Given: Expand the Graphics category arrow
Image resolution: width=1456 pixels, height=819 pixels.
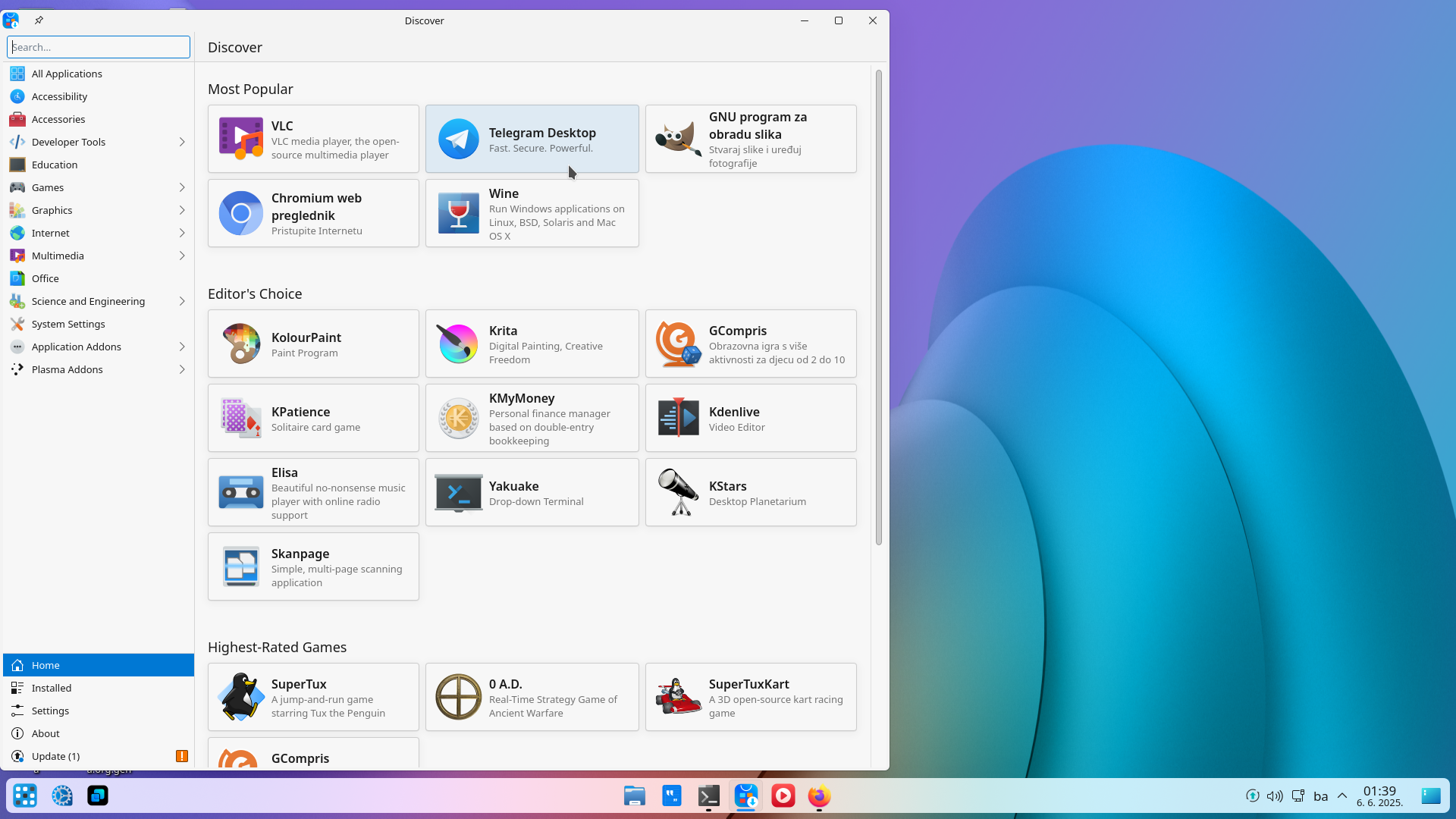Looking at the screenshot, I should (x=182, y=210).
